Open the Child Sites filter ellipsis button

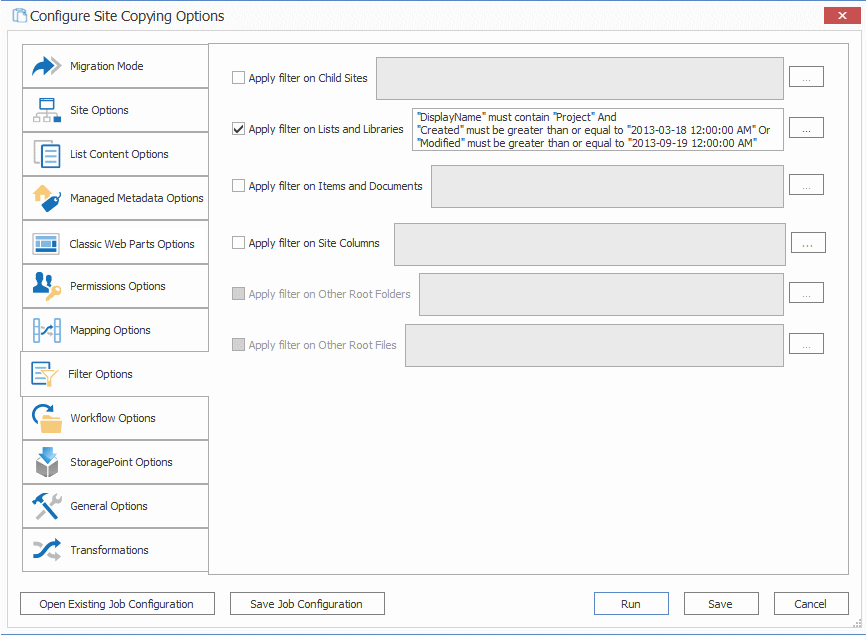pos(806,77)
